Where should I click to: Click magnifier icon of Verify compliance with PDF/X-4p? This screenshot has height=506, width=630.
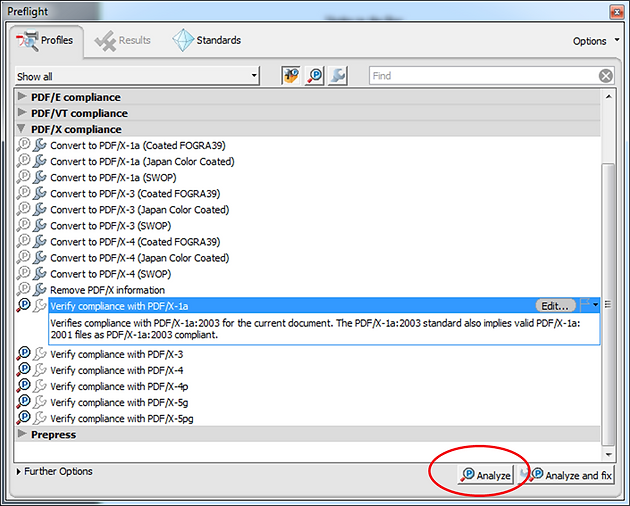click(x=23, y=386)
